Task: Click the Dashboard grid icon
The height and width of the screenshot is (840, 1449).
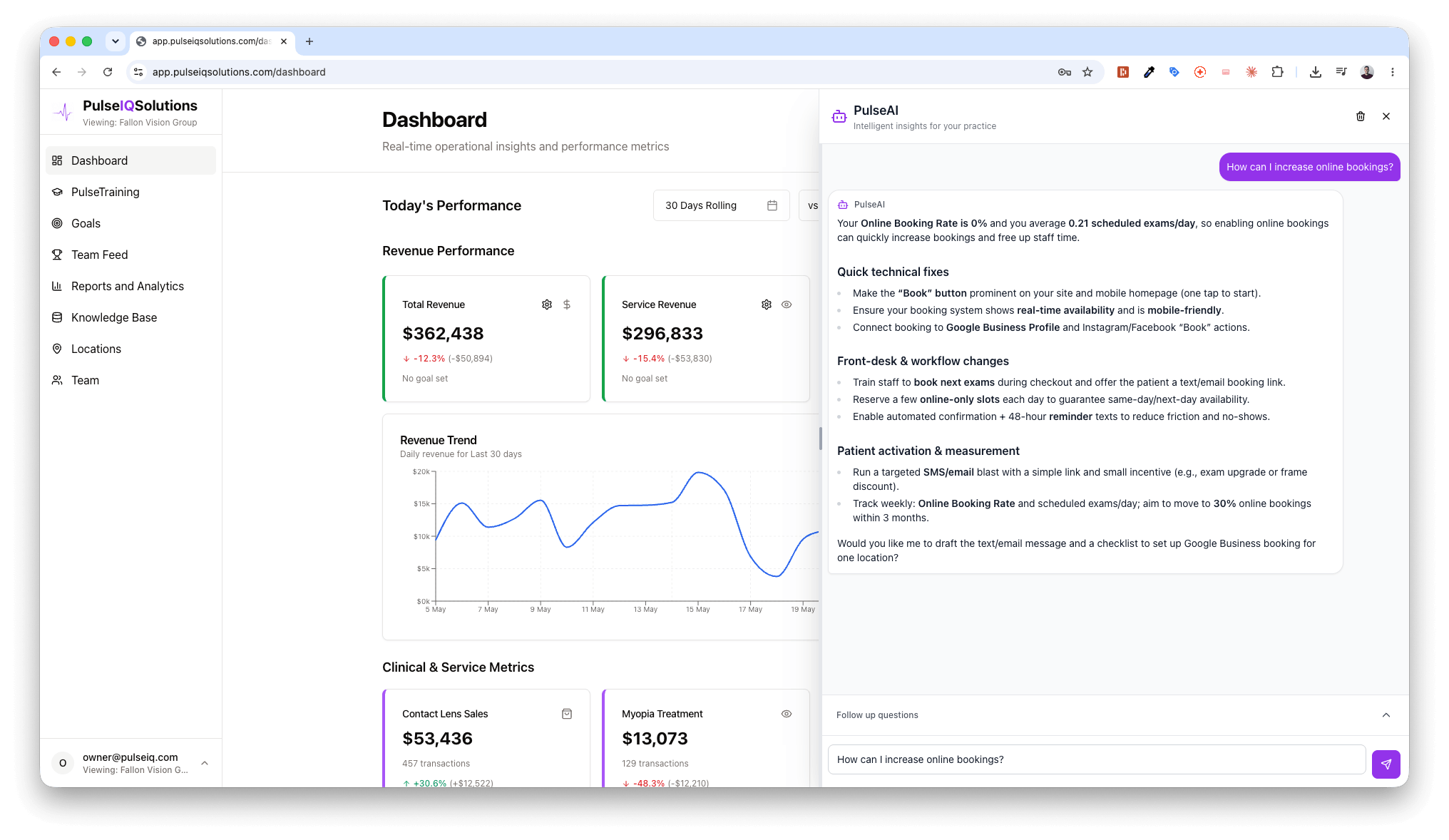Action: point(57,160)
